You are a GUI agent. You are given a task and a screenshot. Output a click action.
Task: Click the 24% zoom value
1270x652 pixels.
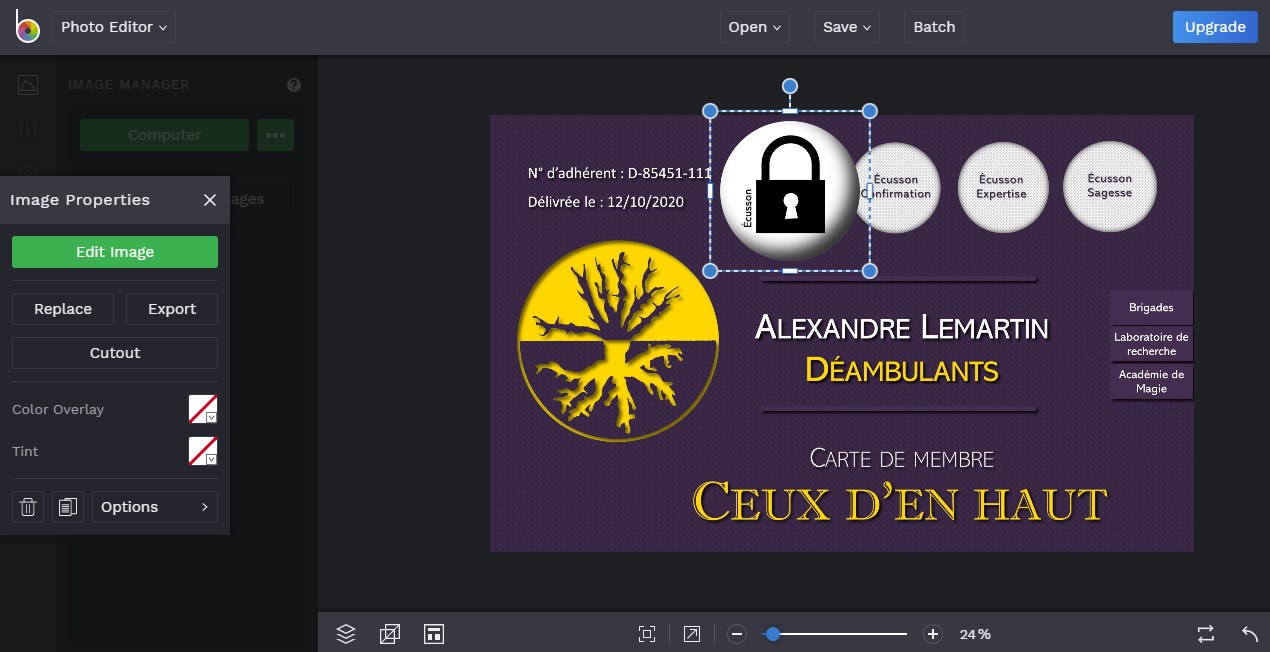pos(975,634)
